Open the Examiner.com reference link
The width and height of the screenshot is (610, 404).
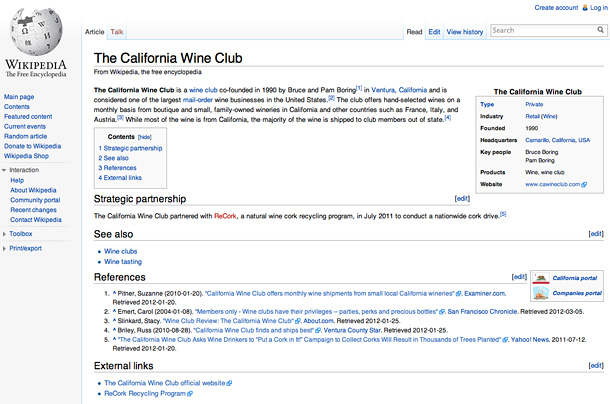click(485, 293)
